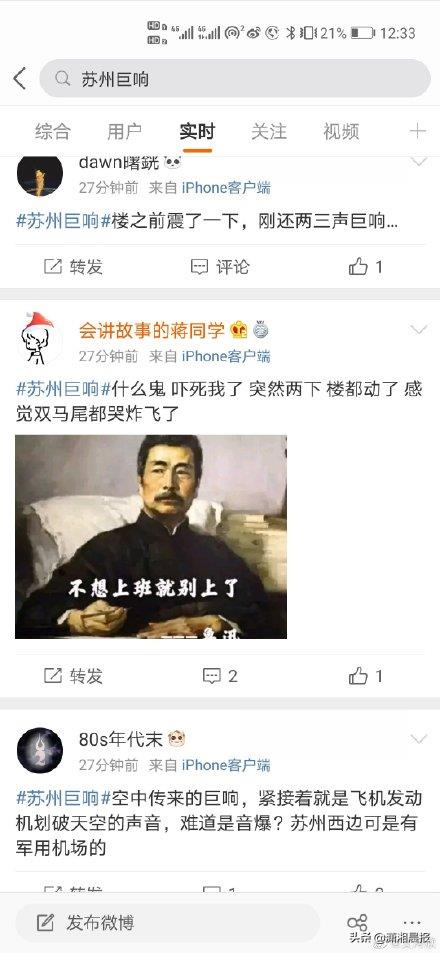Click the search field containing 苏州巨响
440x953 pixels.
235,79
